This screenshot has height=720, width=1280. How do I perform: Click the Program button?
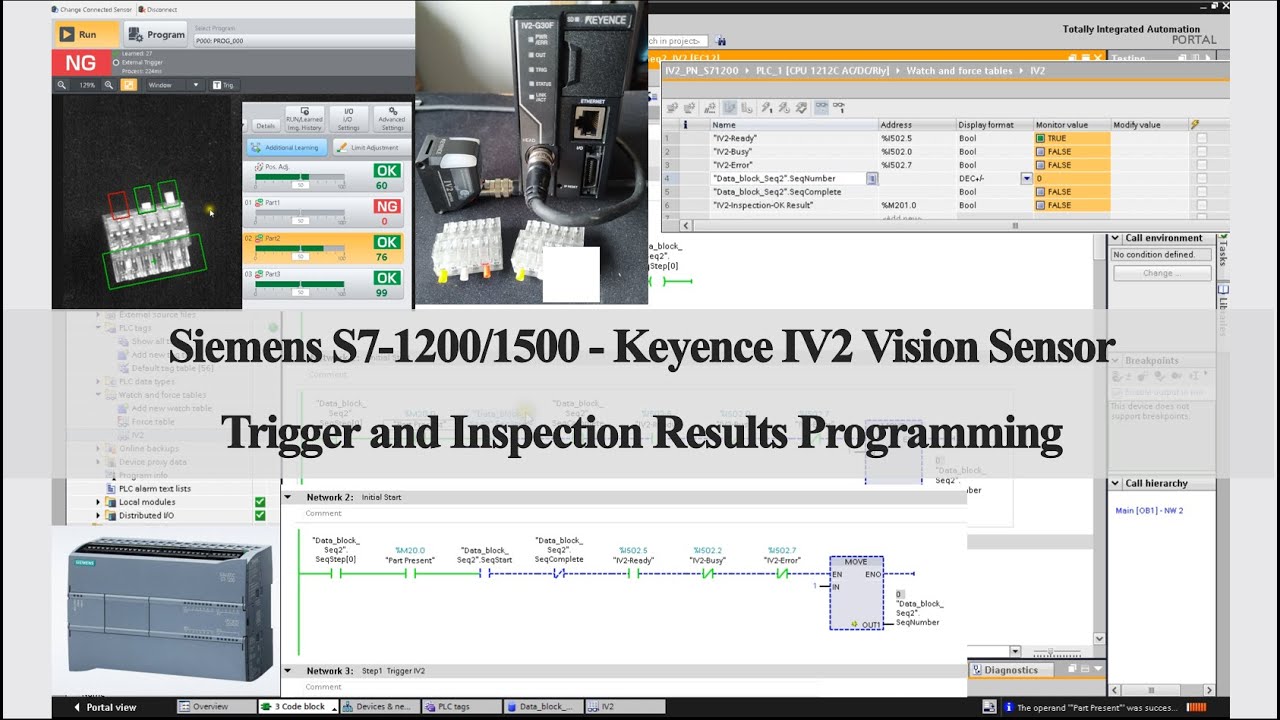click(x=155, y=34)
